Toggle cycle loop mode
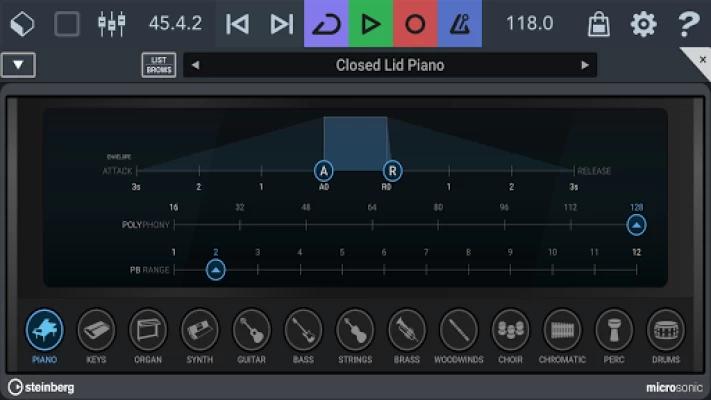Screen dimensions: 711x400 pos(326,24)
